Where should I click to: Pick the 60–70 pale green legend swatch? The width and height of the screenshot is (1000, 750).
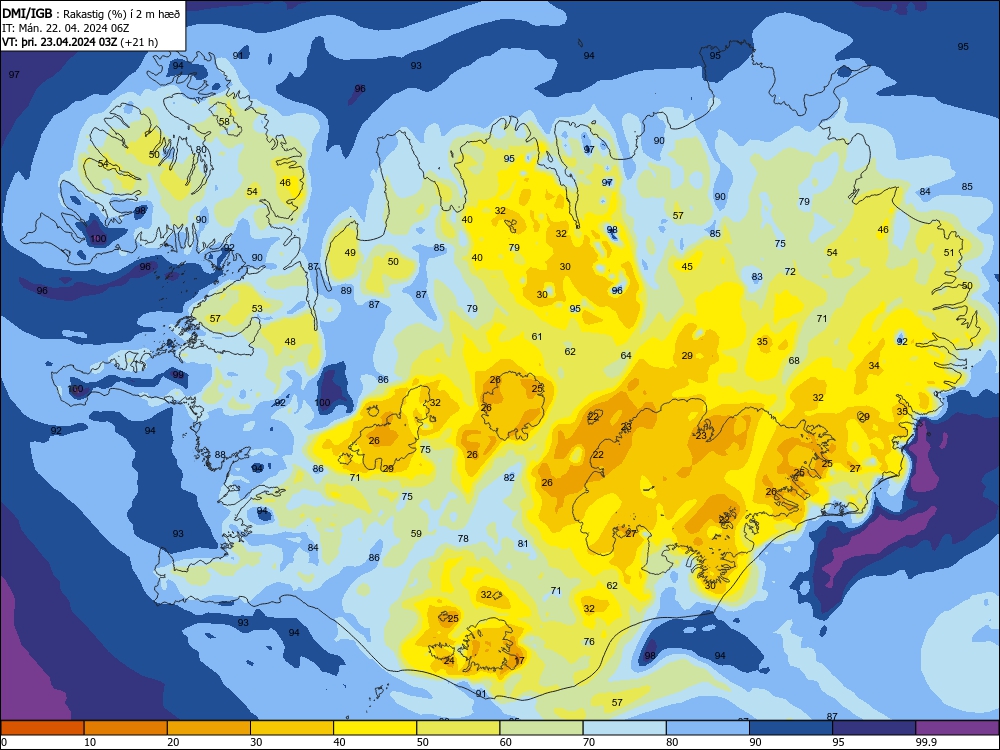541,728
